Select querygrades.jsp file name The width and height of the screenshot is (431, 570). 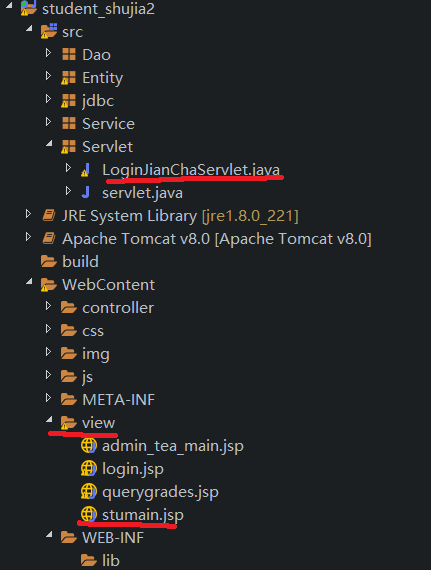[x=160, y=492]
